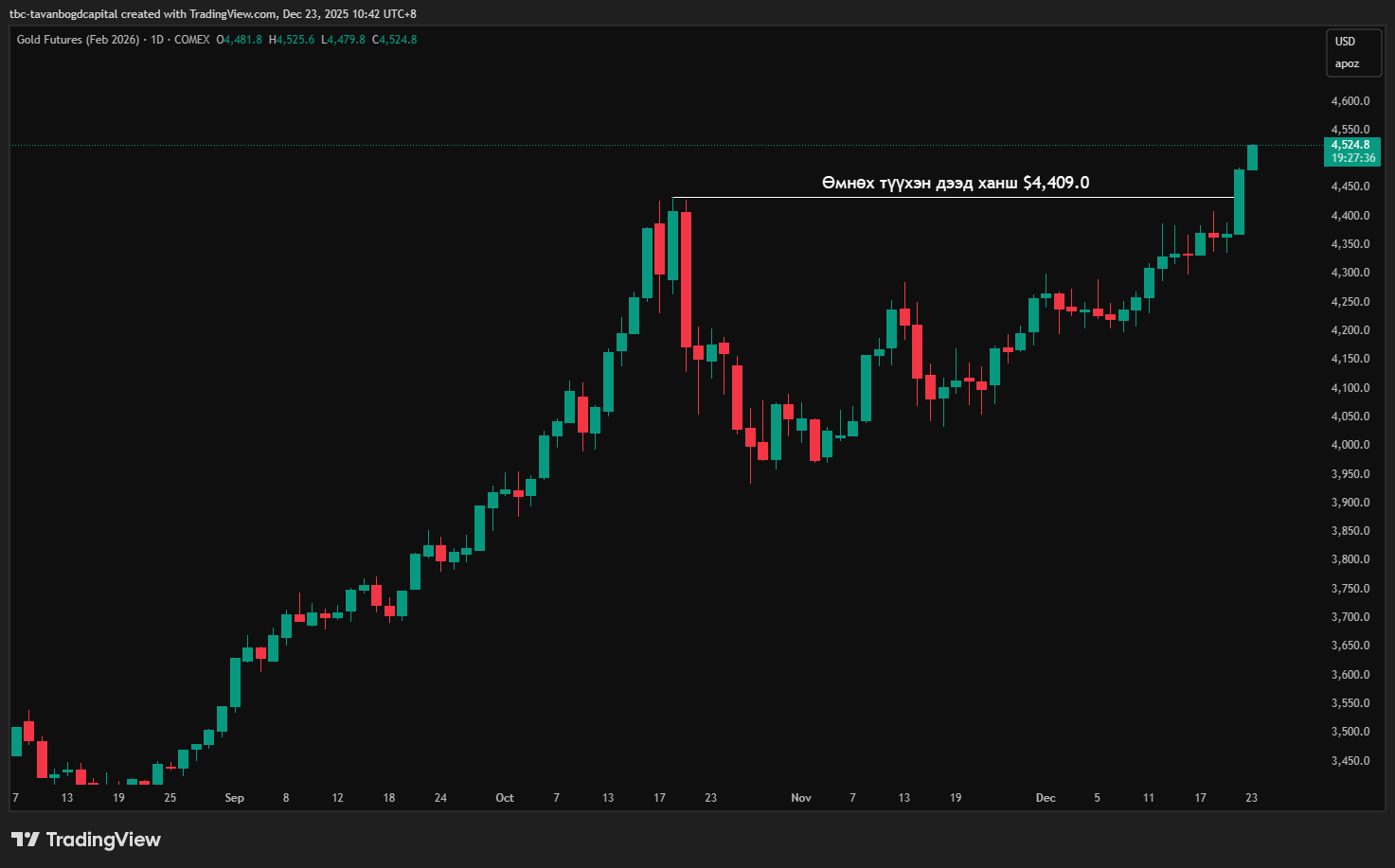Select the current price tag 4,524.8
This screenshot has height=868, width=1395.
point(1351,146)
